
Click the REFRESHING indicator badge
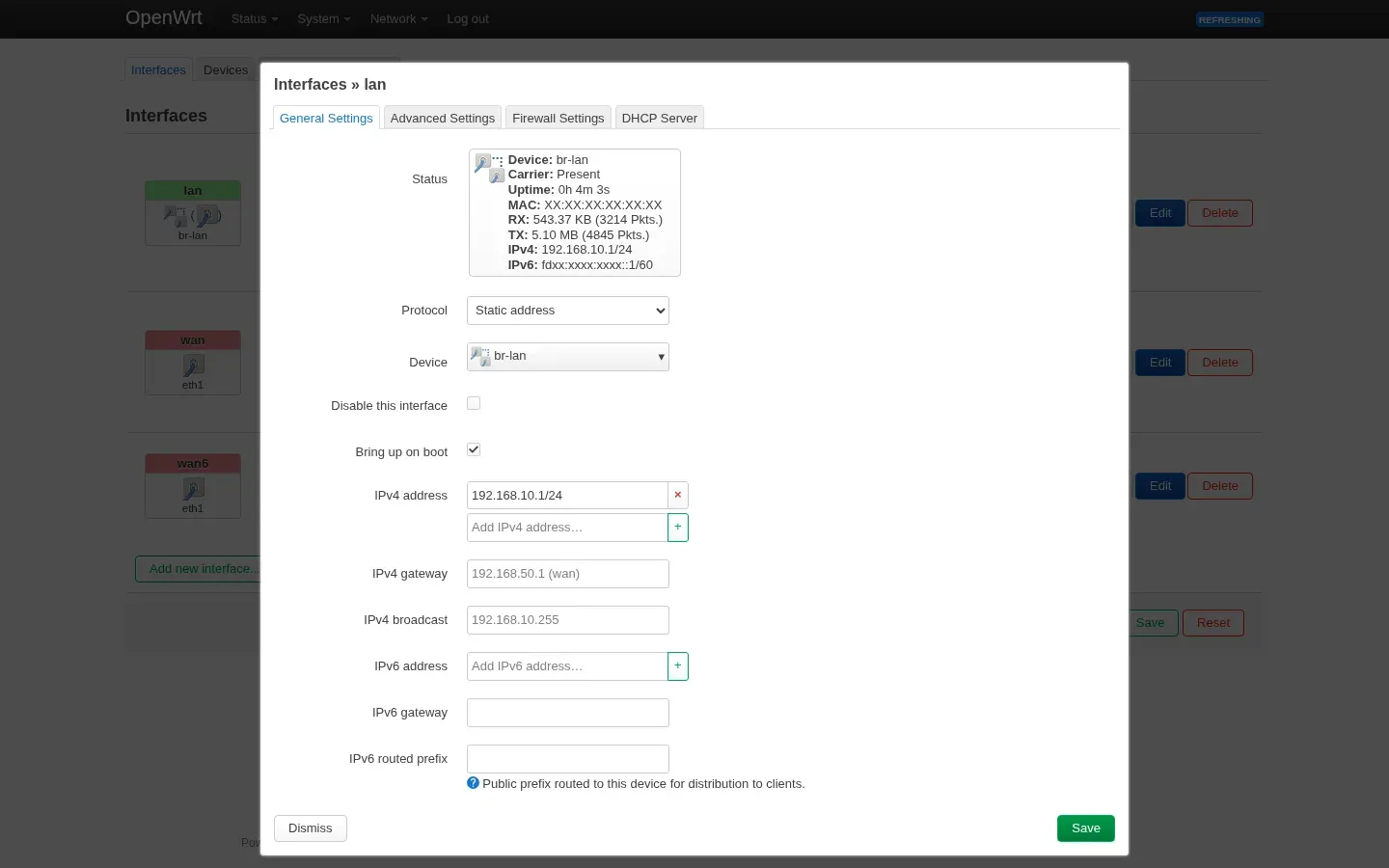(1230, 19)
